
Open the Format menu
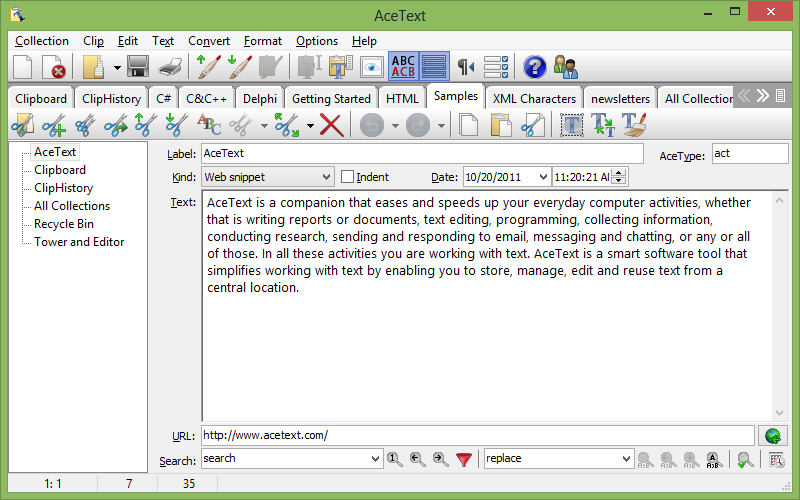coord(263,41)
